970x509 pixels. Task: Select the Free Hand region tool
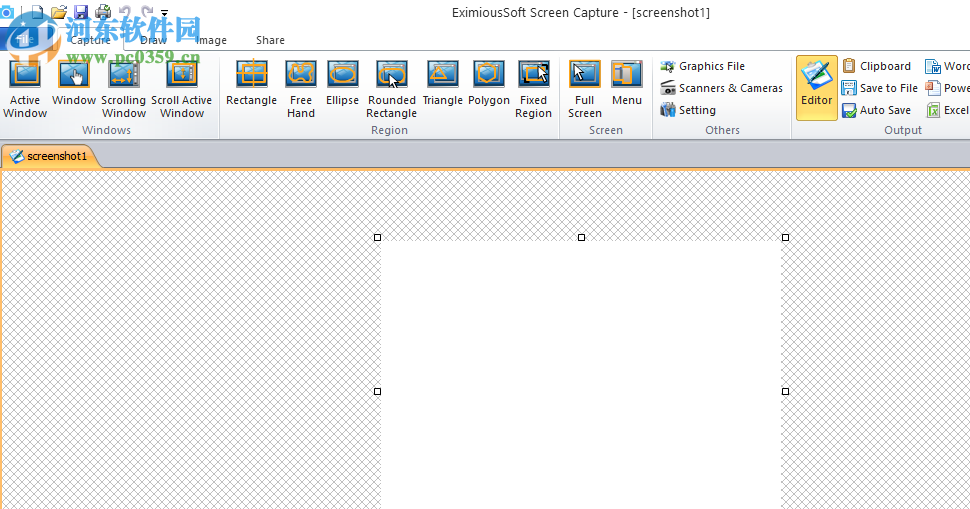click(301, 89)
